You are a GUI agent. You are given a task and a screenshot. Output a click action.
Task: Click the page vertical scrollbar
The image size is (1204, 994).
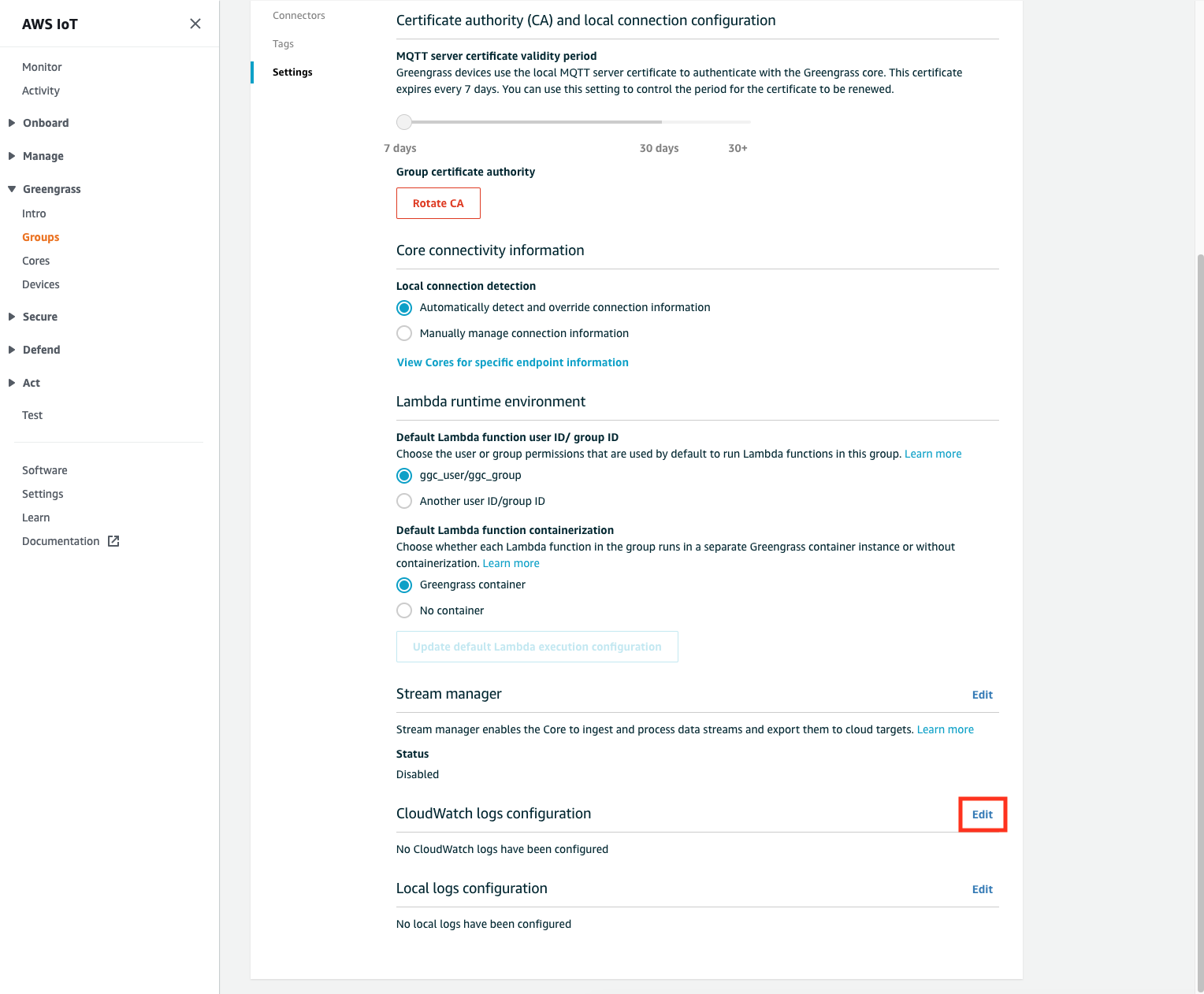click(1200, 622)
